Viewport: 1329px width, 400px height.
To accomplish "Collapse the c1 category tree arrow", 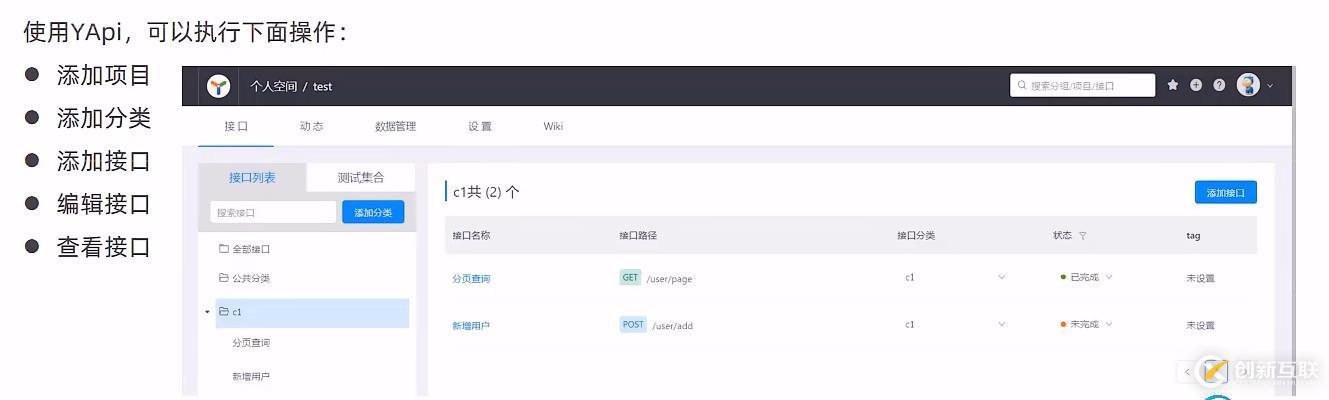I will click(x=208, y=312).
